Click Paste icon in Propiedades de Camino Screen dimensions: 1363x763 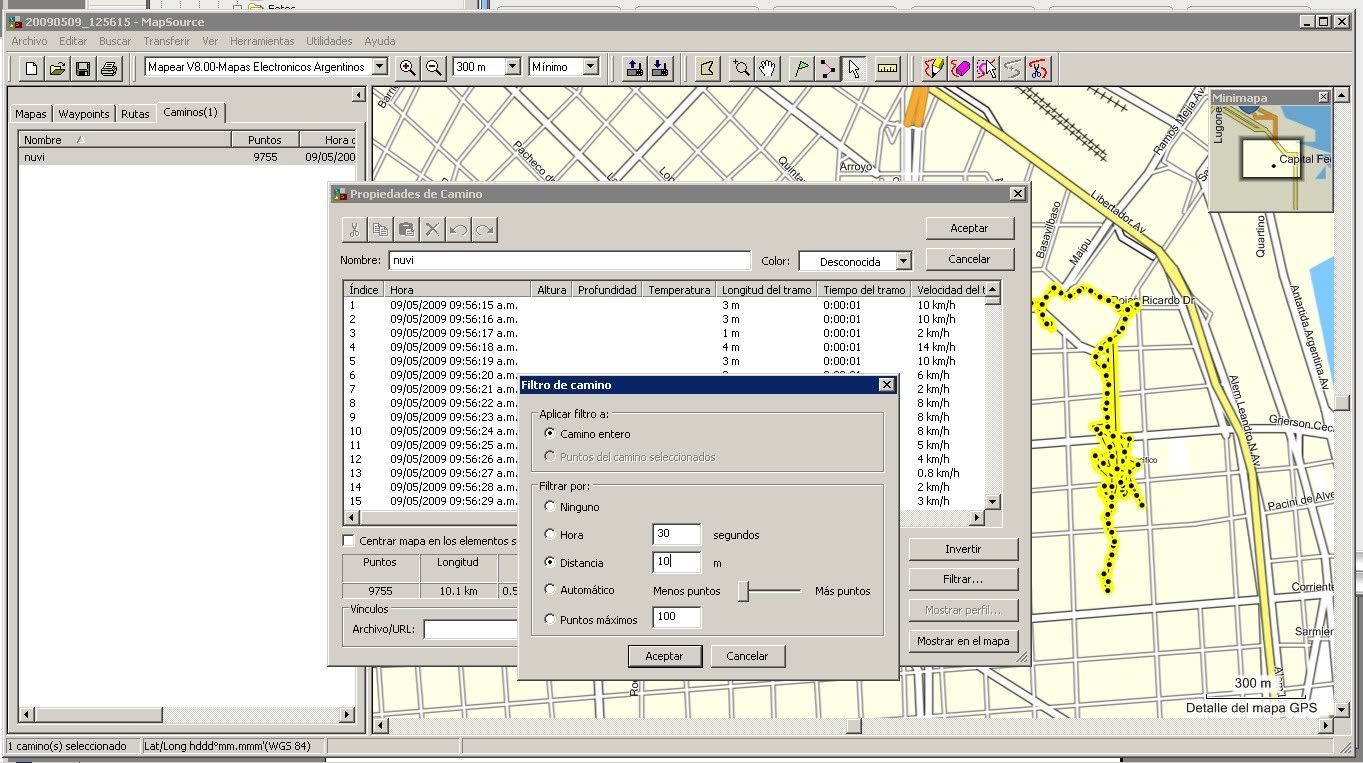(x=406, y=230)
